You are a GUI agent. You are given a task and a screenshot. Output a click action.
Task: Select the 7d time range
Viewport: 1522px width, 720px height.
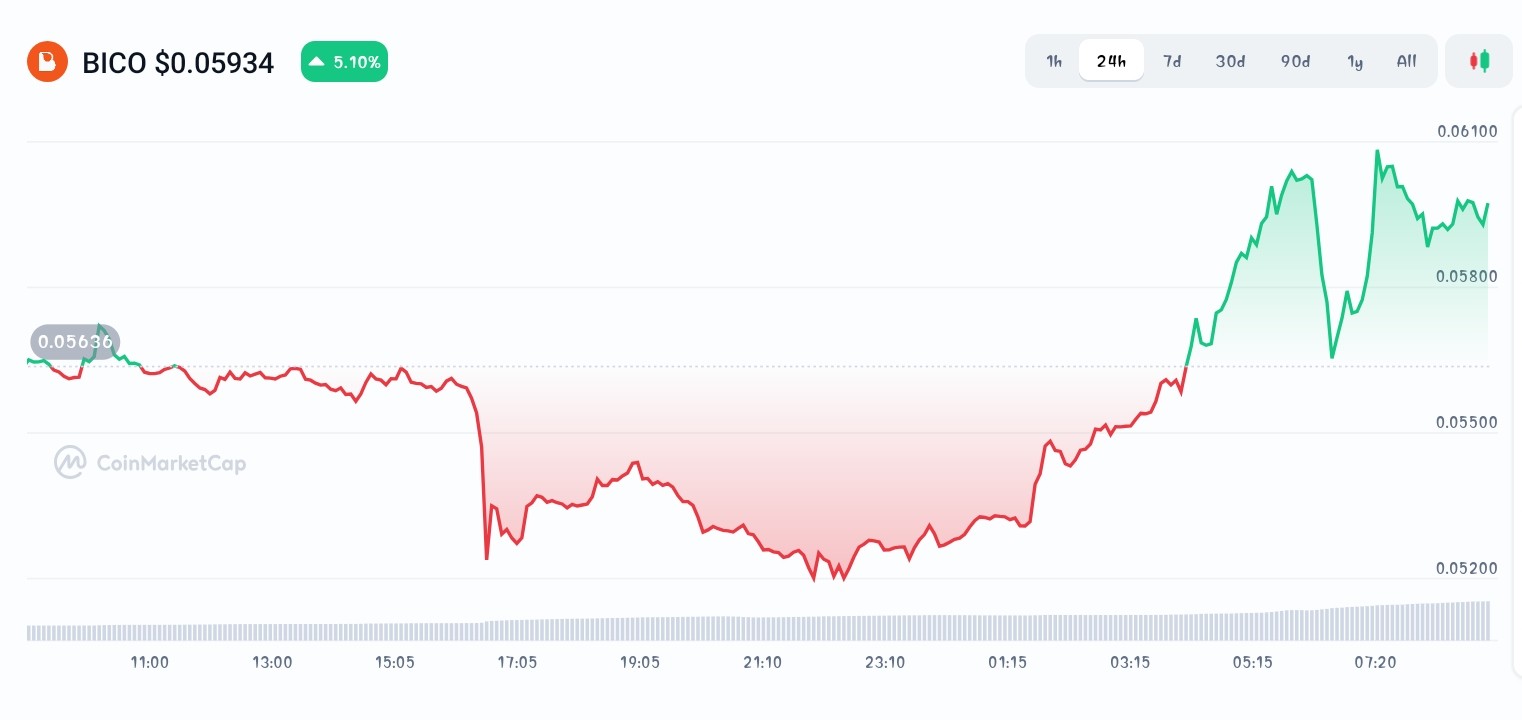(x=1172, y=61)
